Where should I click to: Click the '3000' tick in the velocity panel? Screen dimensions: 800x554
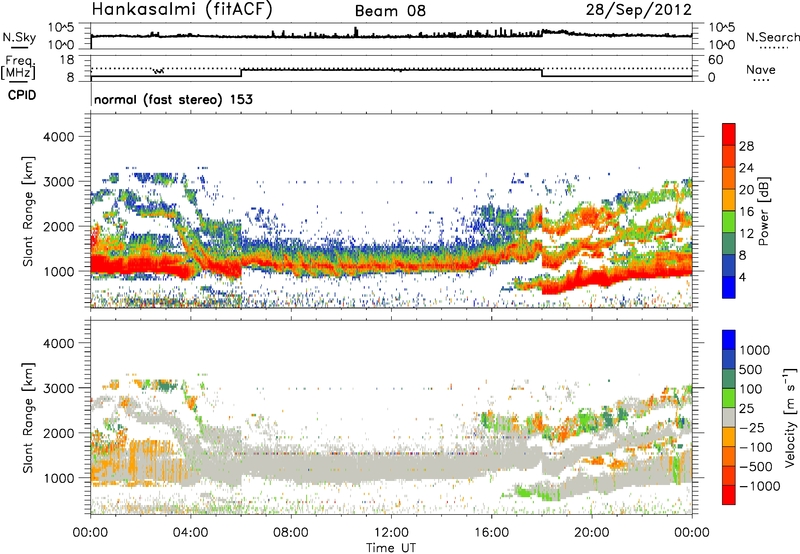[x=58, y=388]
